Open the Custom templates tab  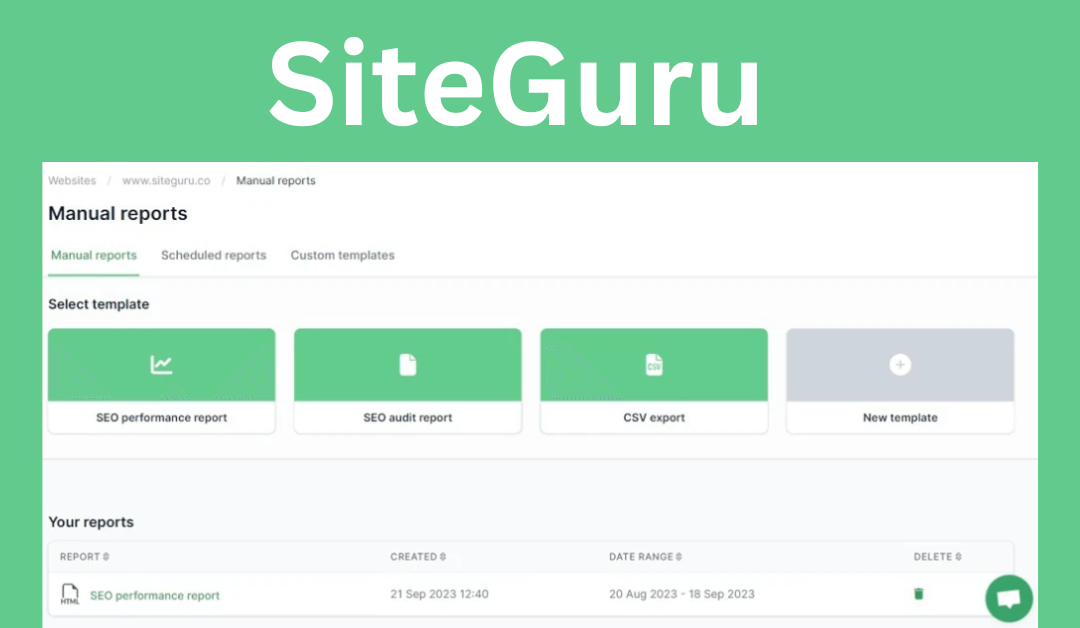pyautogui.click(x=342, y=255)
